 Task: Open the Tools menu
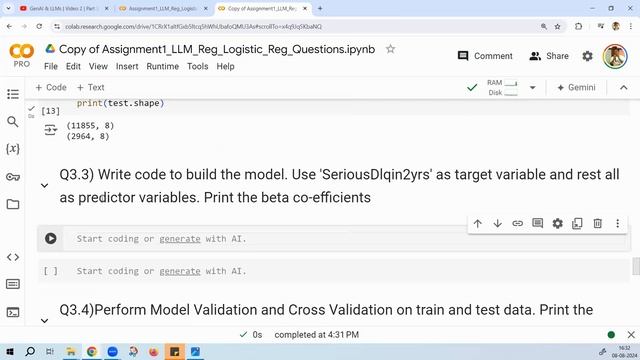198,66
